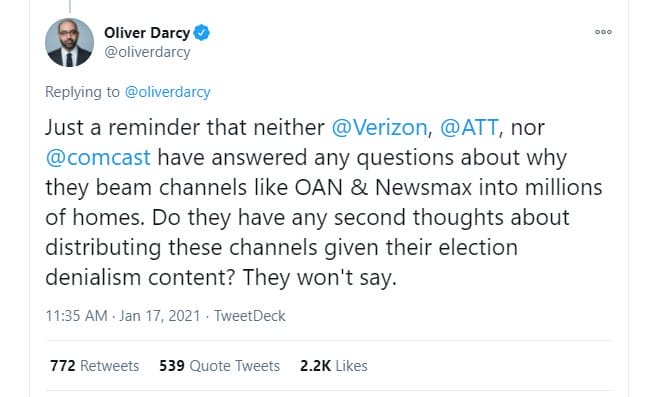Open the @comcast mention

(98, 158)
